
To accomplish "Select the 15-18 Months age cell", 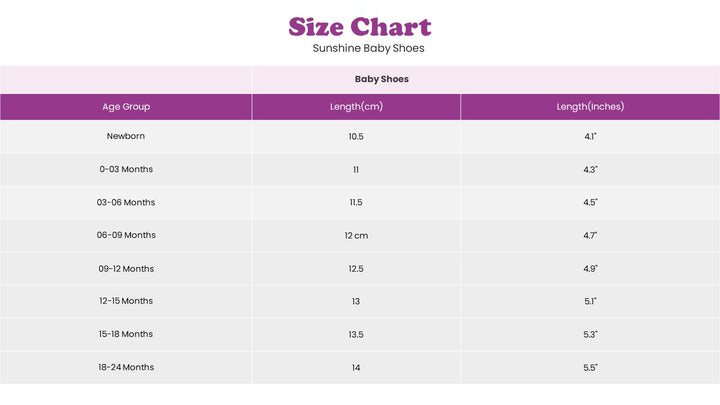I will (x=126, y=334).
